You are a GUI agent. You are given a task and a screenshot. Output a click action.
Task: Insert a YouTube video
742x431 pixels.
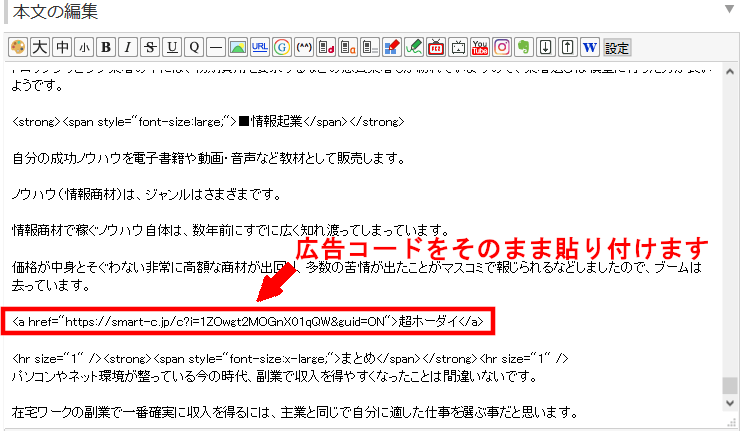pos(480,47)
